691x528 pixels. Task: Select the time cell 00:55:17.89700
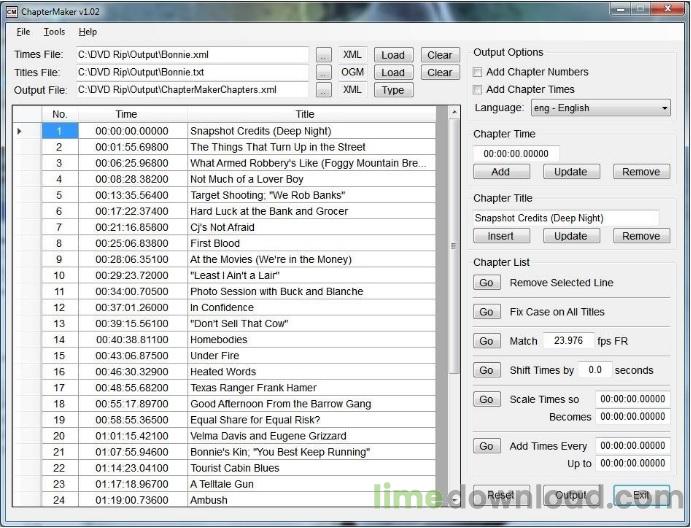133,404
